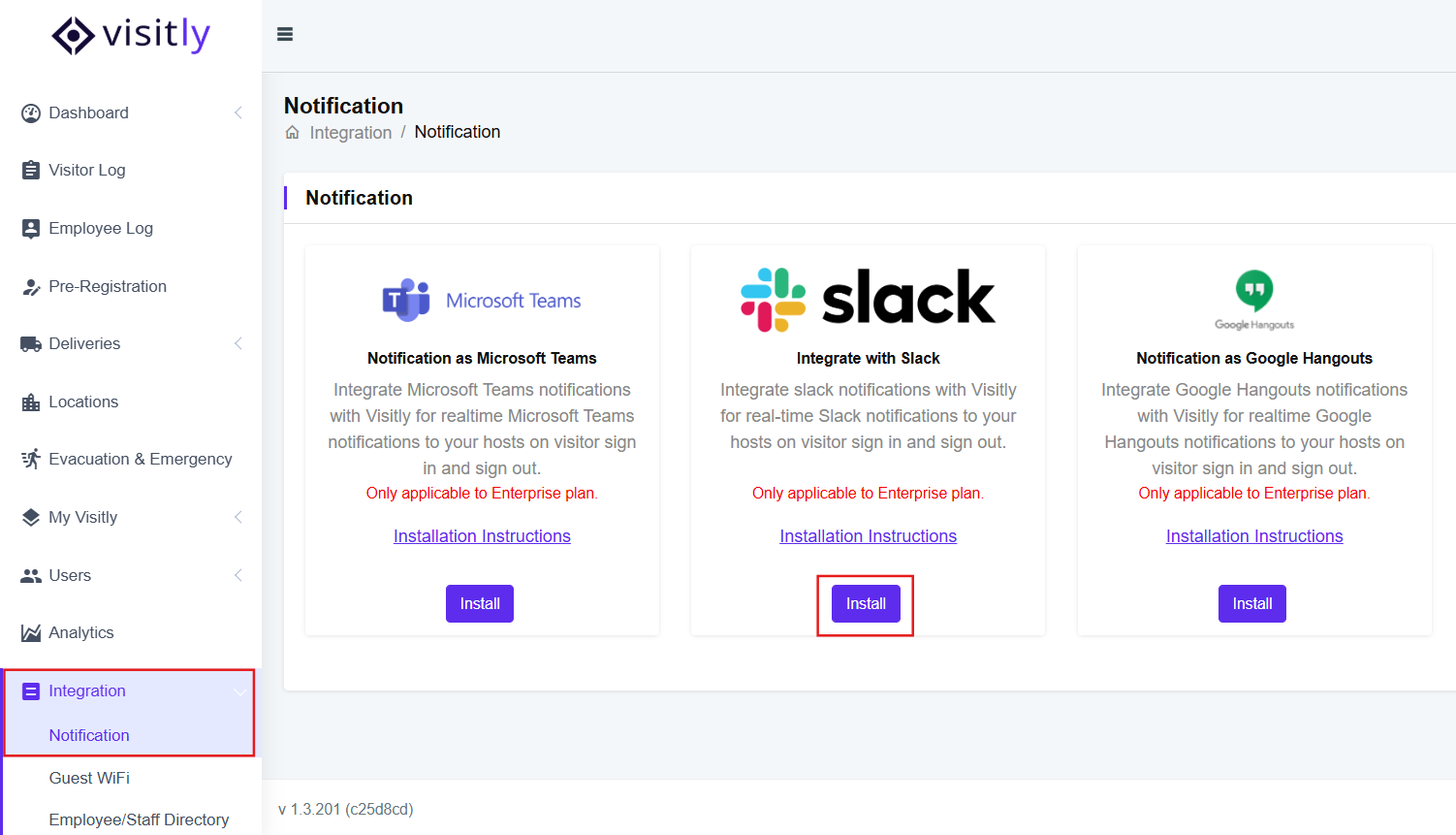Open Slack Installation Instructions link
This screenshot has height=835, width=1456.
click(x=868, y=536)
